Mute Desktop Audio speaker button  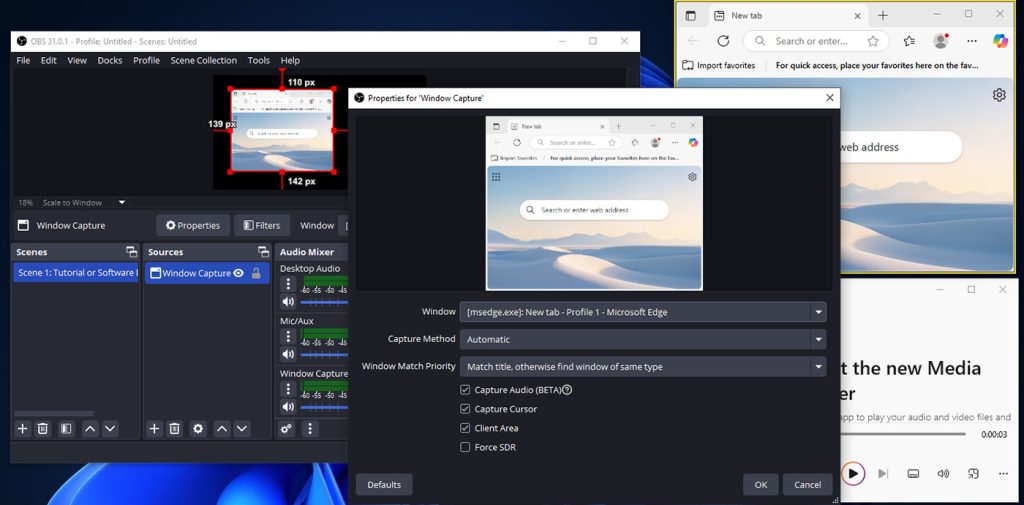point(288,302)
